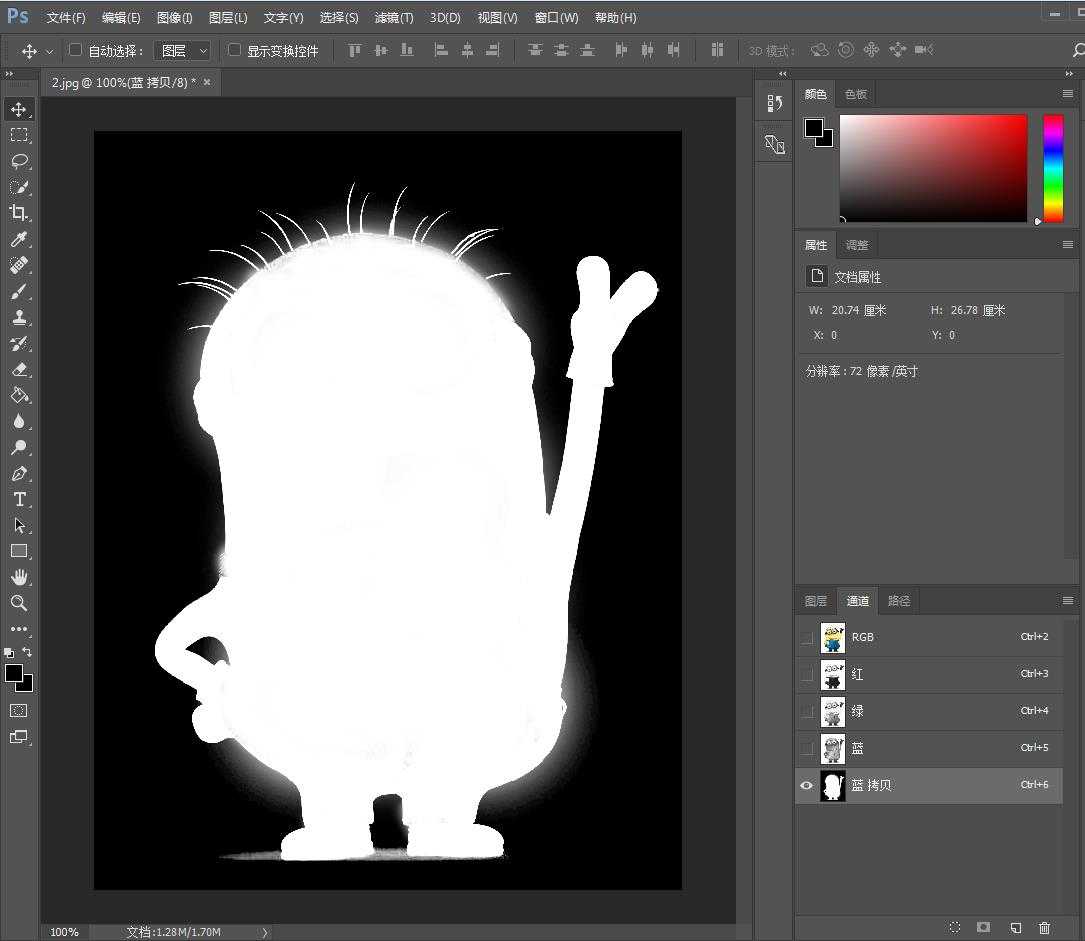Show the 蓝 channel visibility
The image size is (1085, 941).
coord(806,748)
